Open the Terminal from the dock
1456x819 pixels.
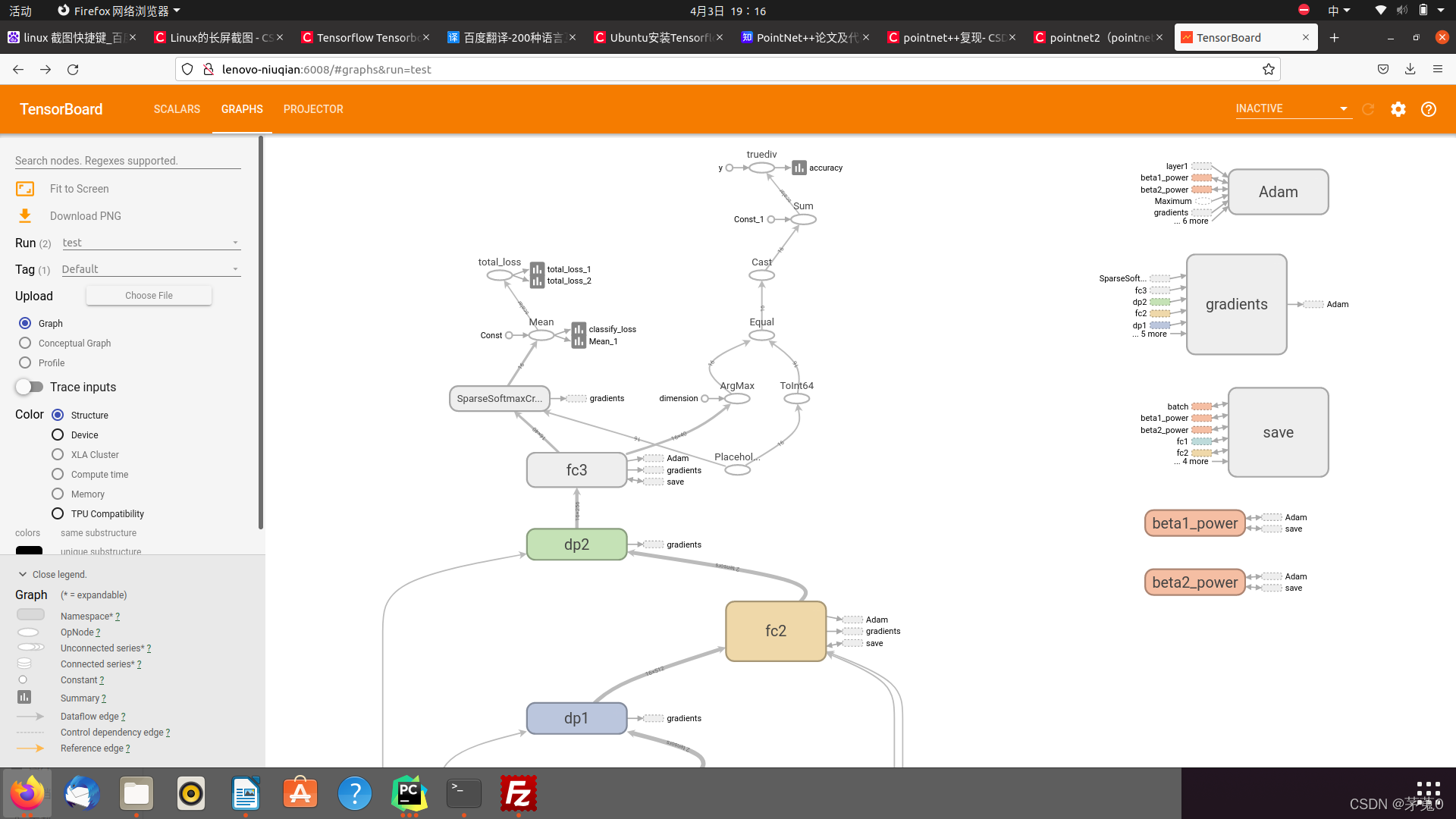tap(464, 794)
